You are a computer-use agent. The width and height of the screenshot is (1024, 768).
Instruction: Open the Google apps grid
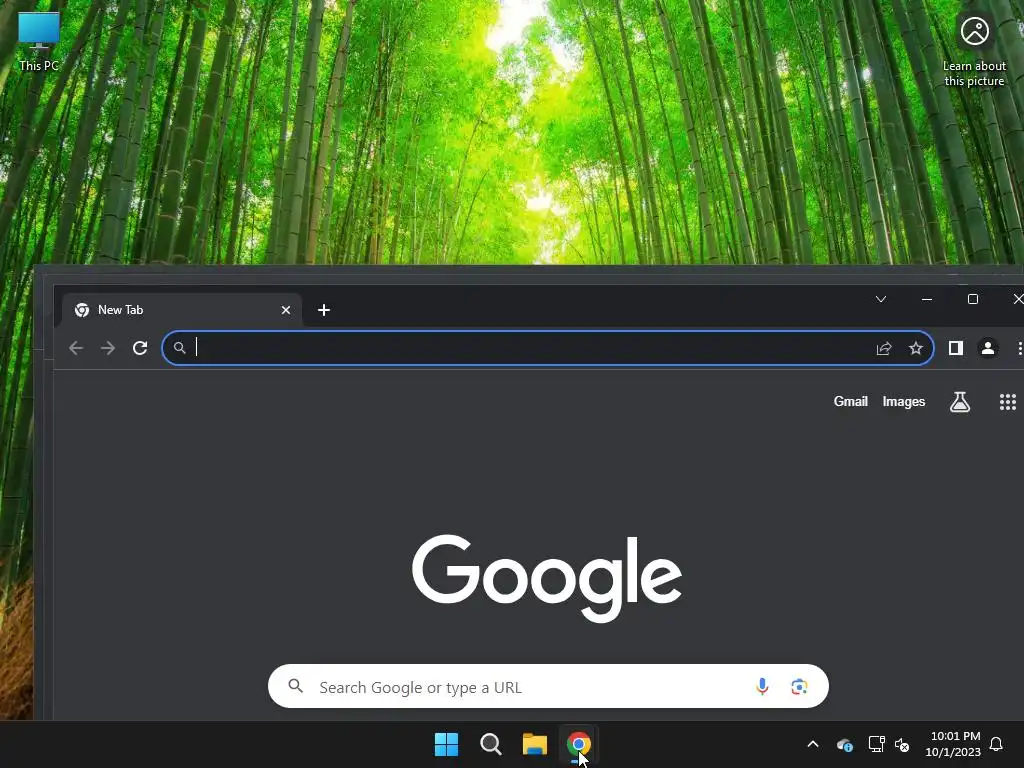point(1008,402)
